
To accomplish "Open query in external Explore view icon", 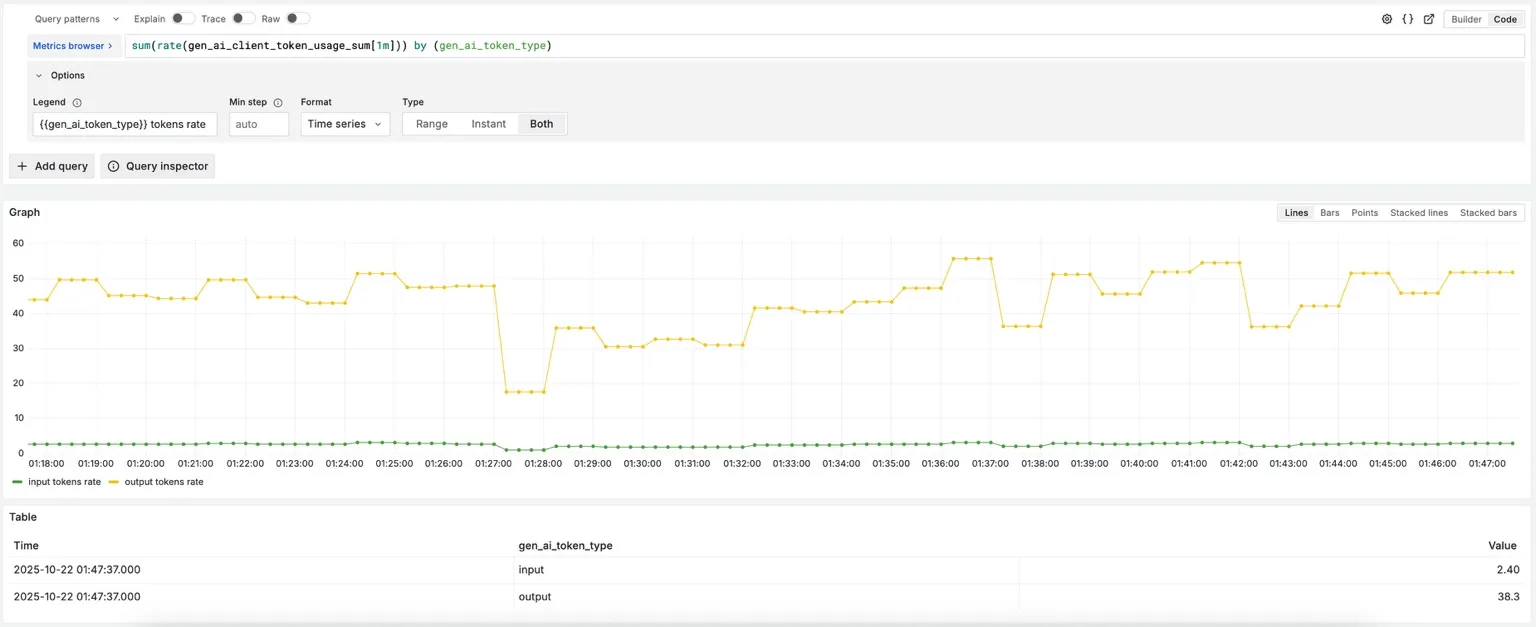I will point(1429,19).
